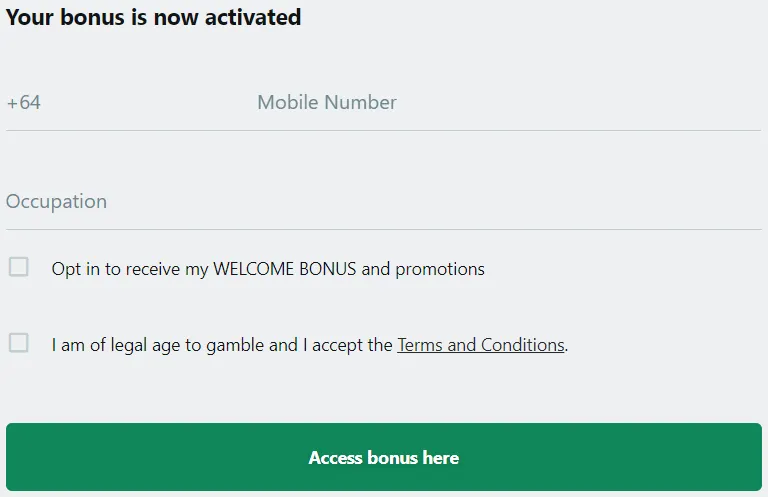This screenshot has height=497, width=768.
Task: Click the word 'Conditions' in the underlined link
Action: pos(522,345)
